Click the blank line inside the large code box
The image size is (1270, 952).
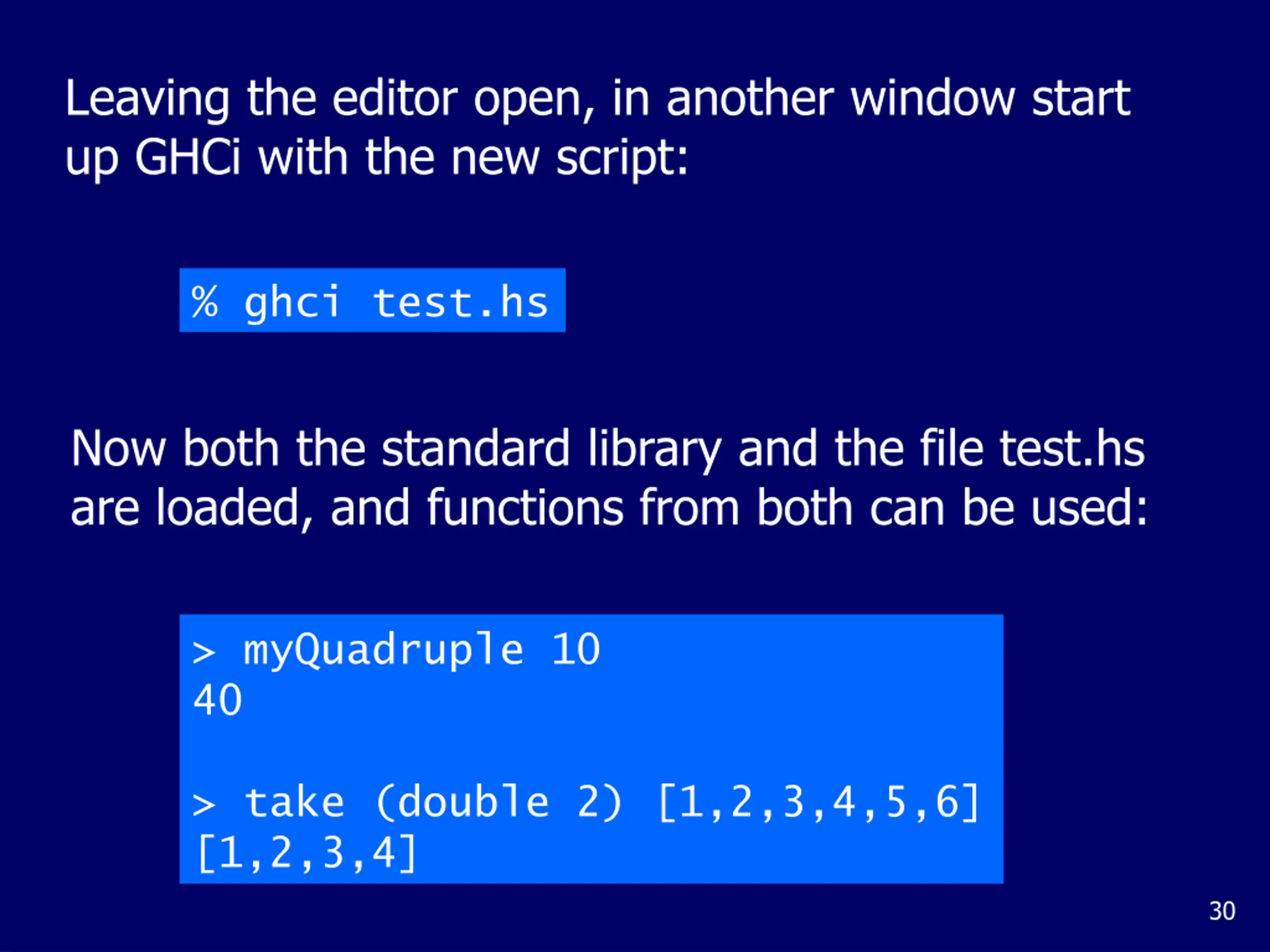point(591,751)
